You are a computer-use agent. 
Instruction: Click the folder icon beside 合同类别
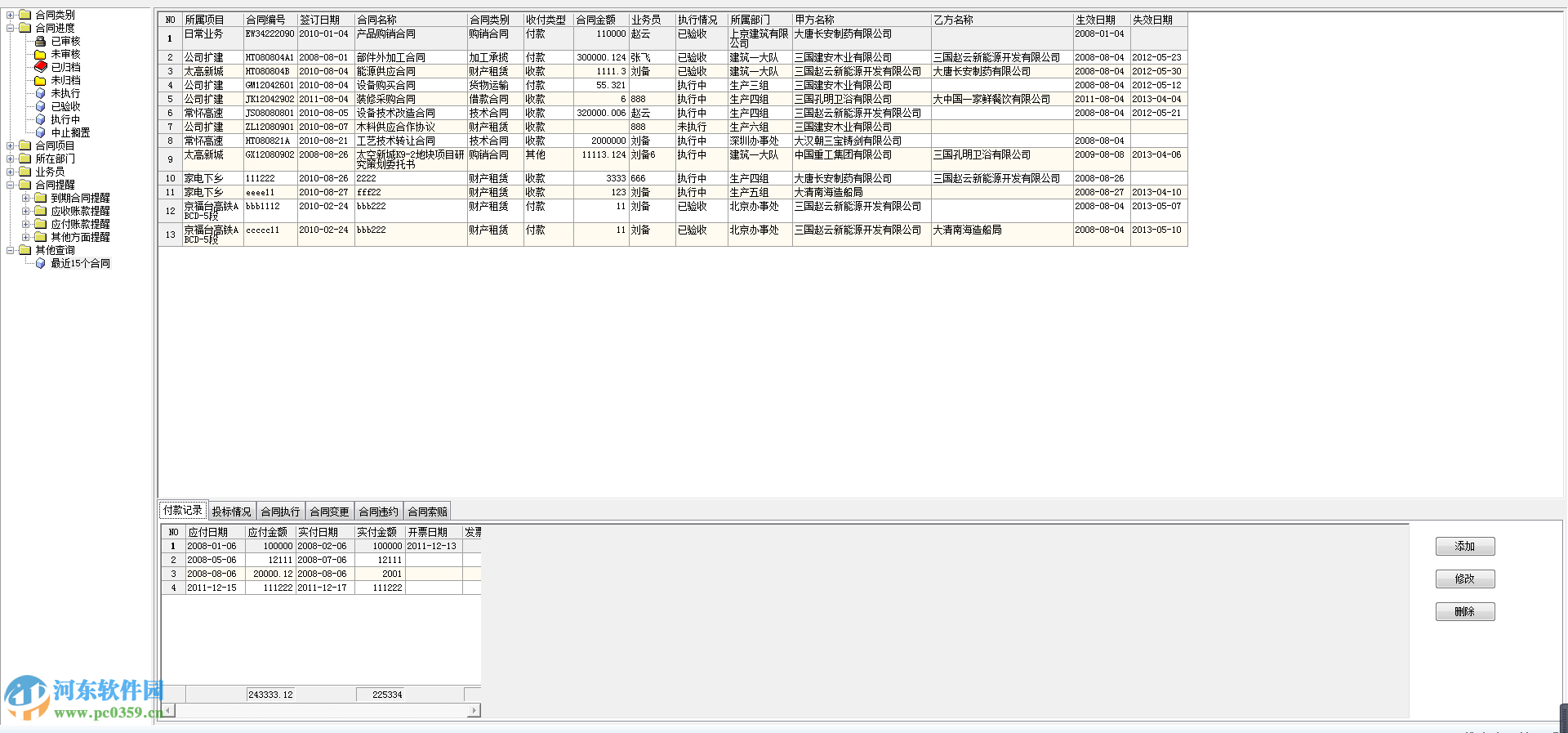(24, 15)
